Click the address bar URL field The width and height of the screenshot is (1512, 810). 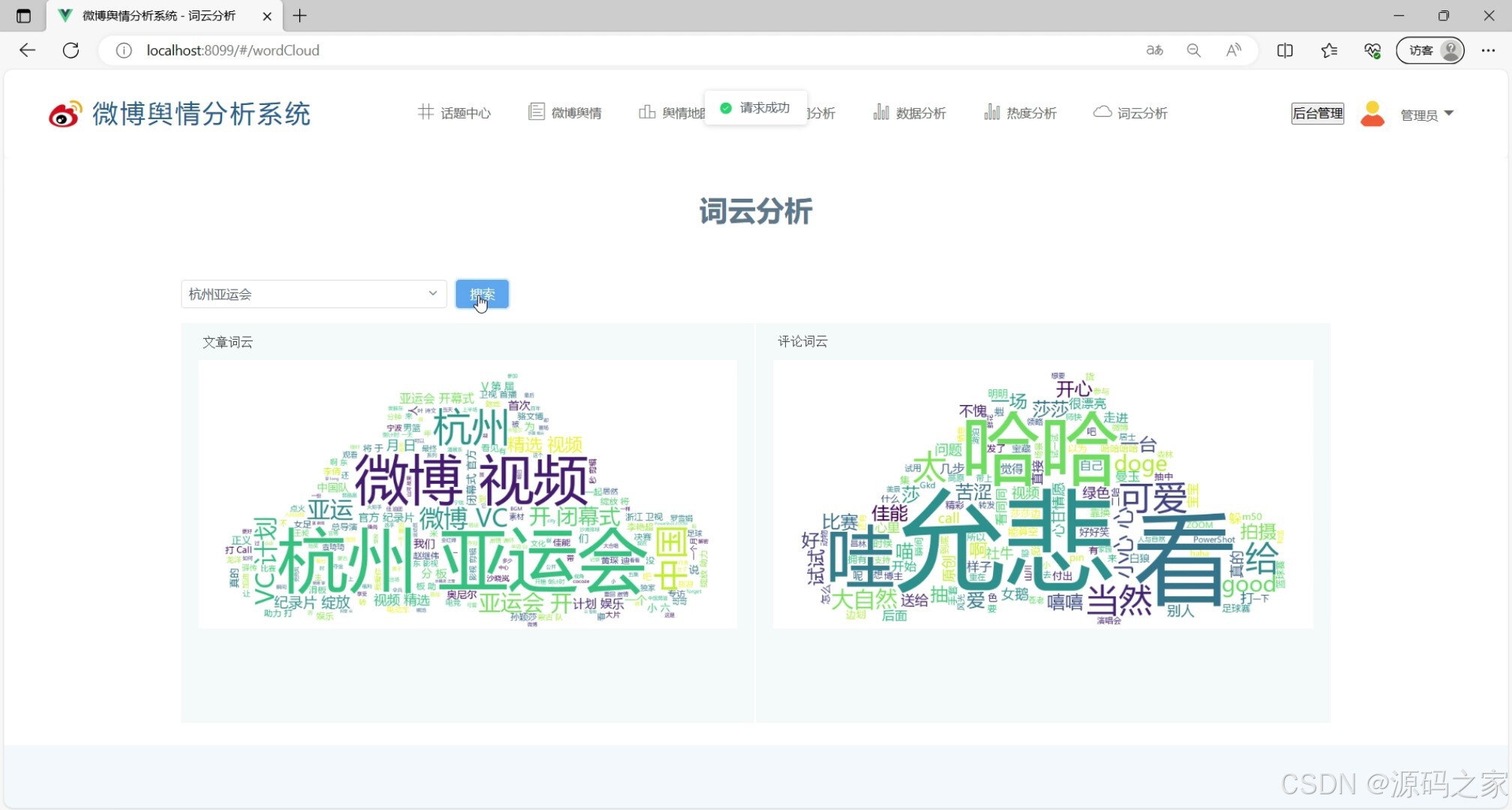[232, 50]
